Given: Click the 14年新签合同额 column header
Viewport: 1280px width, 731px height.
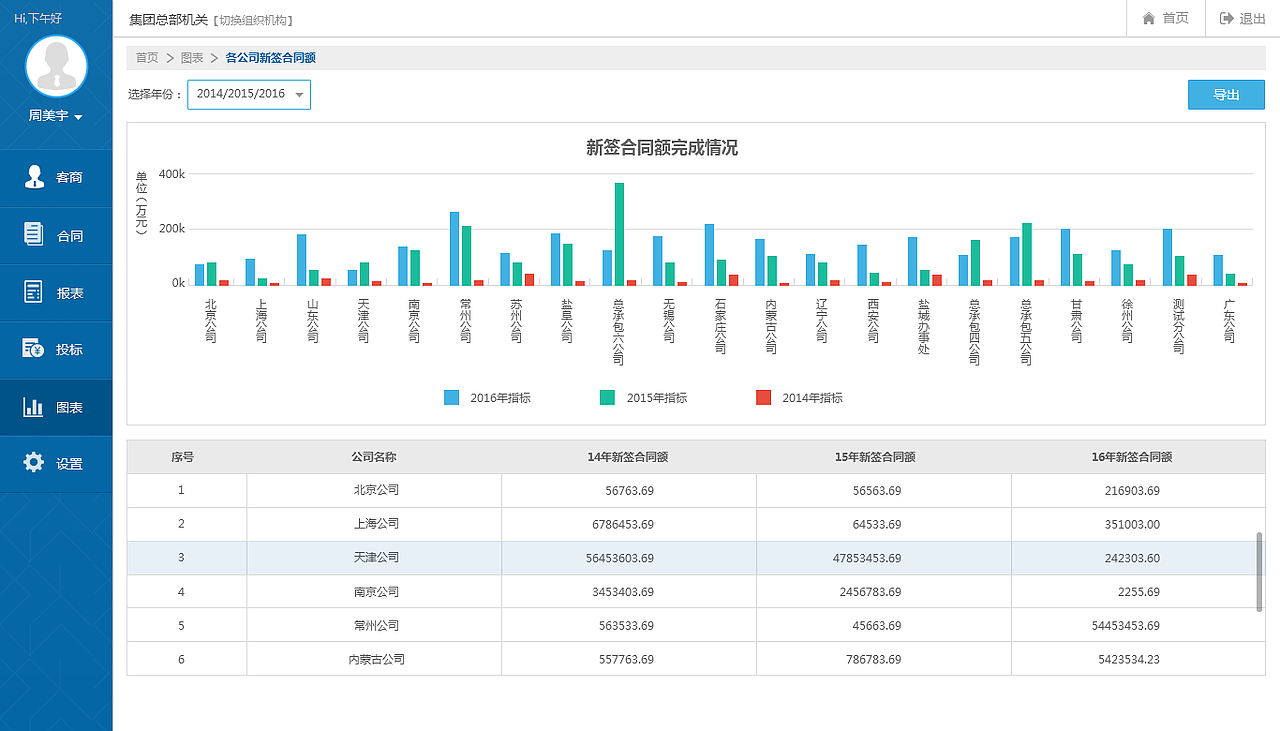Looking at the screenshot, I should [x=628, y=457].
